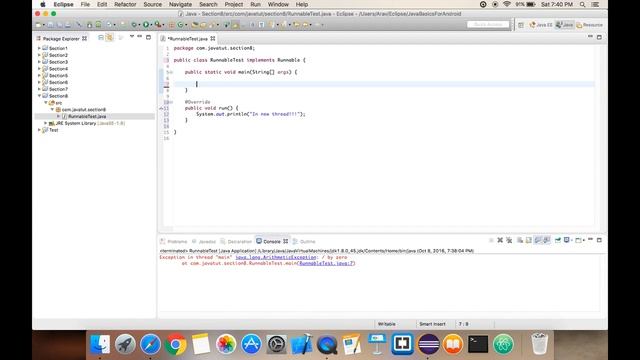
Task: Open the Project menu
Action: 233,4
